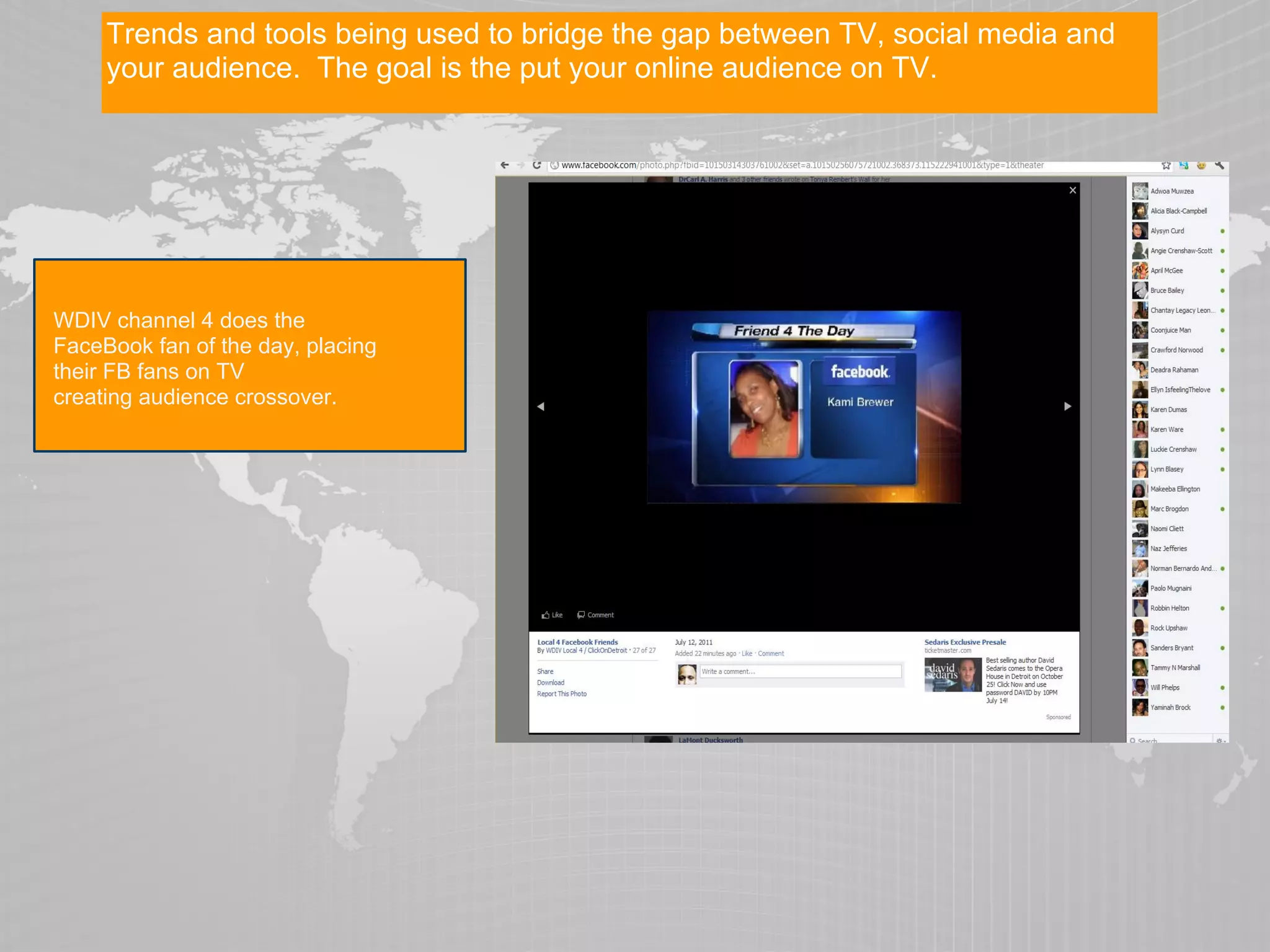Viewport: 1270px width, 952px height.
Task: Open the Sedaris Exclusive Presale ad
Action: point(965,642)
